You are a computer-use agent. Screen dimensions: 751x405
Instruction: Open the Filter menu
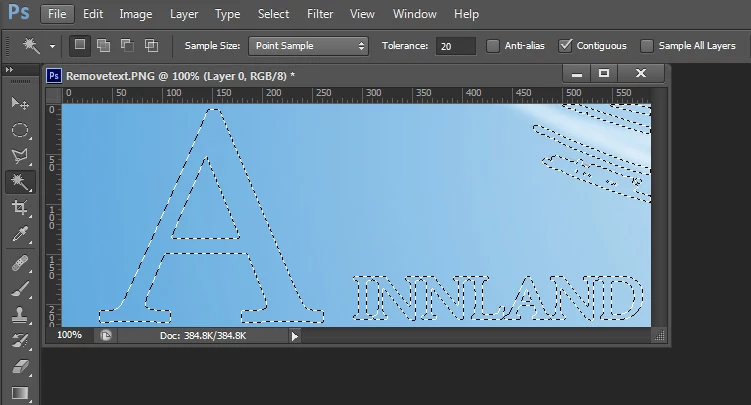tap(320, 14)
